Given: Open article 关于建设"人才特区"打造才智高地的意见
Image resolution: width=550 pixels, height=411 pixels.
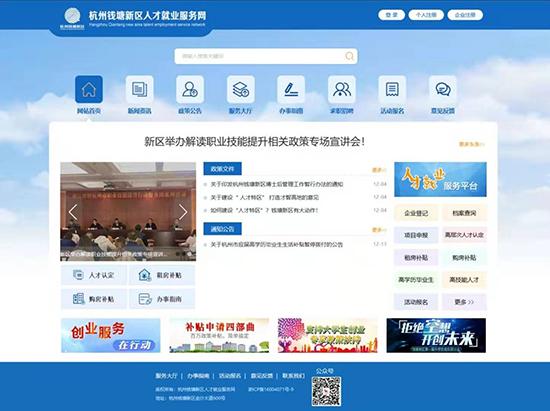Looking at the screenshot, I should 264,197.
